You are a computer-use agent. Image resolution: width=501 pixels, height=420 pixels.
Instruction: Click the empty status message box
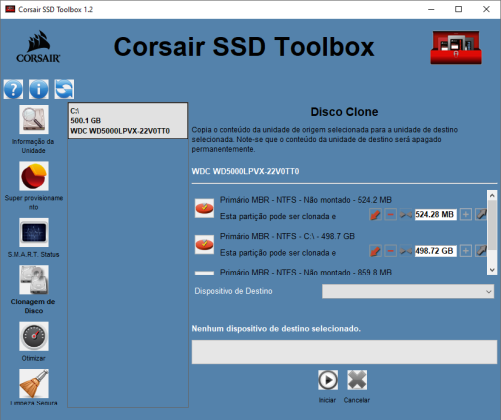(x=344, y=352)
